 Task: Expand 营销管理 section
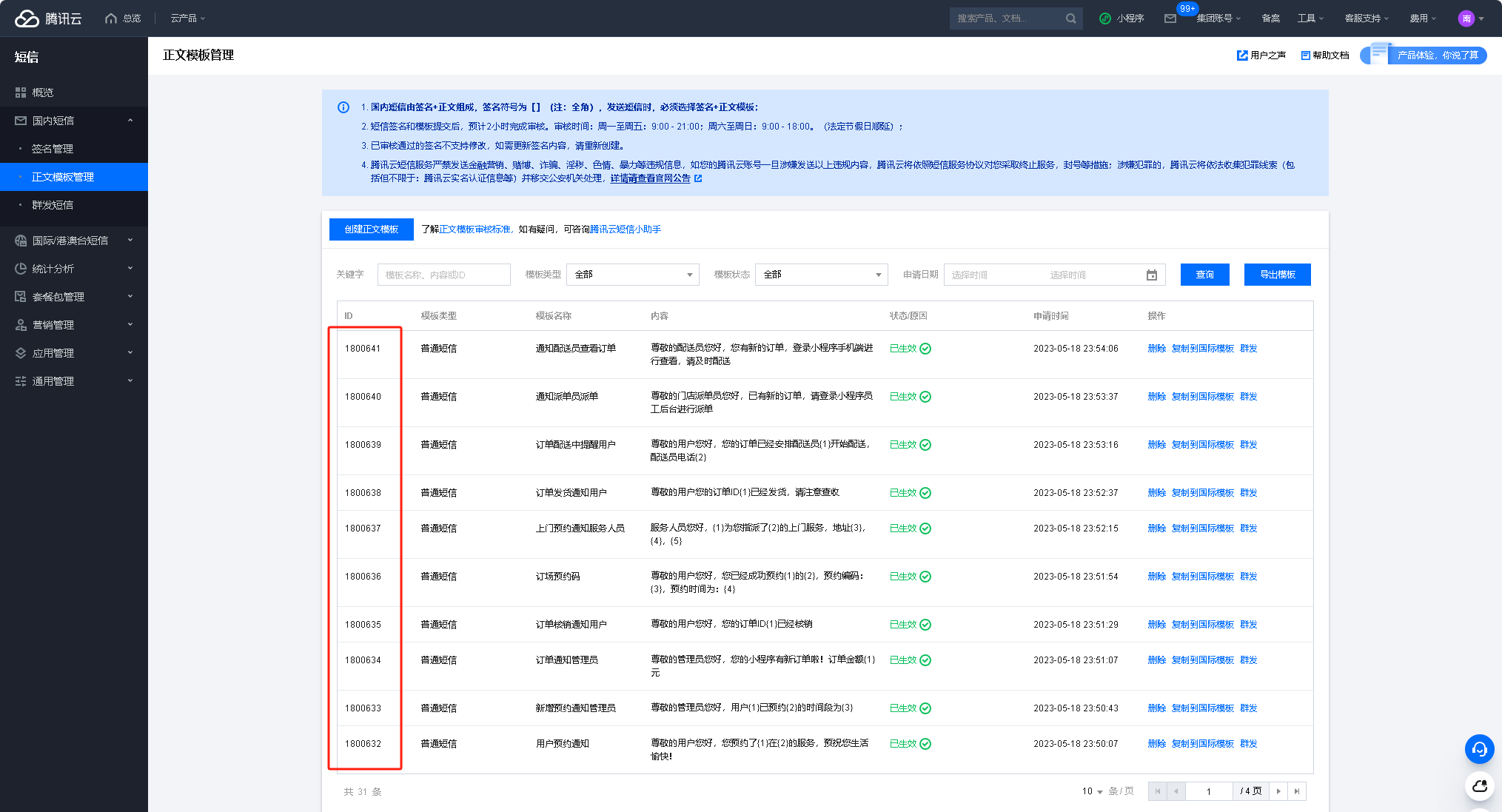[74, 325]
